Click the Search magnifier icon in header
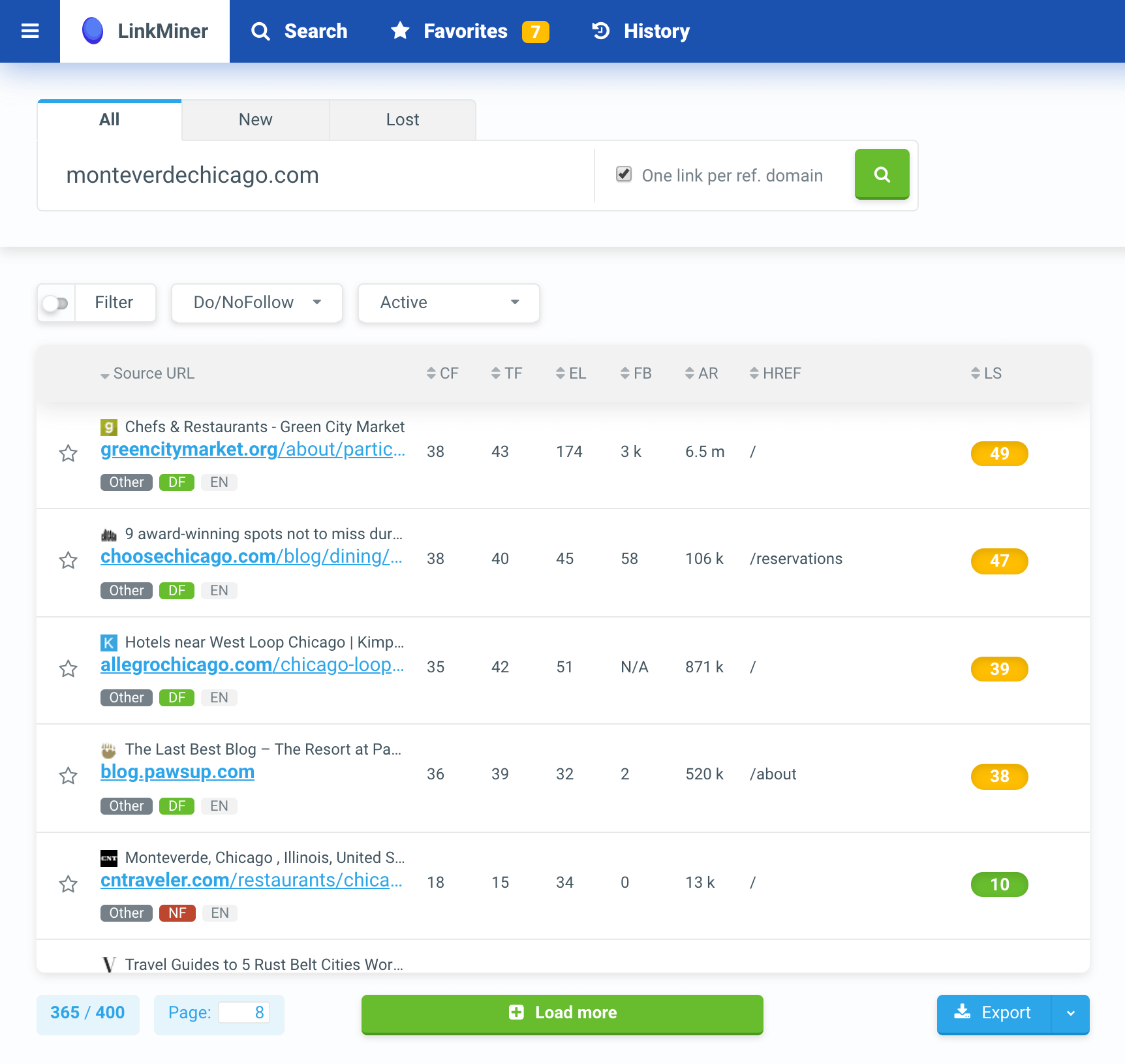 tap(260, 31)
